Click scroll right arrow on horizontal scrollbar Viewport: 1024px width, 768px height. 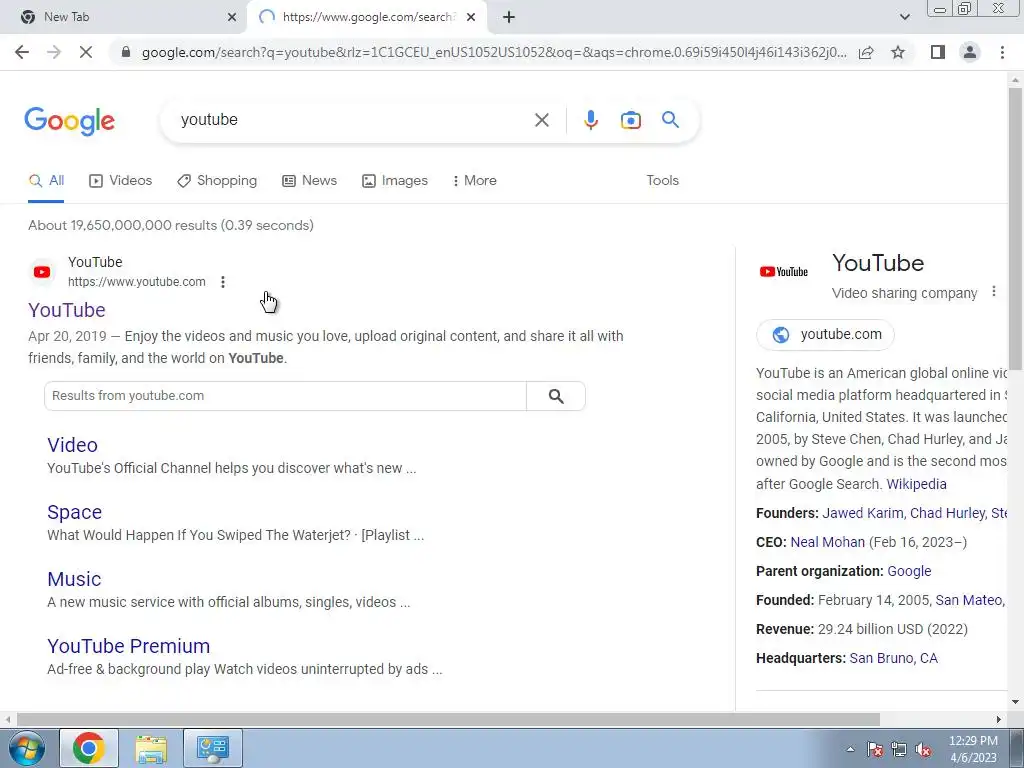[x=999, y=720]
